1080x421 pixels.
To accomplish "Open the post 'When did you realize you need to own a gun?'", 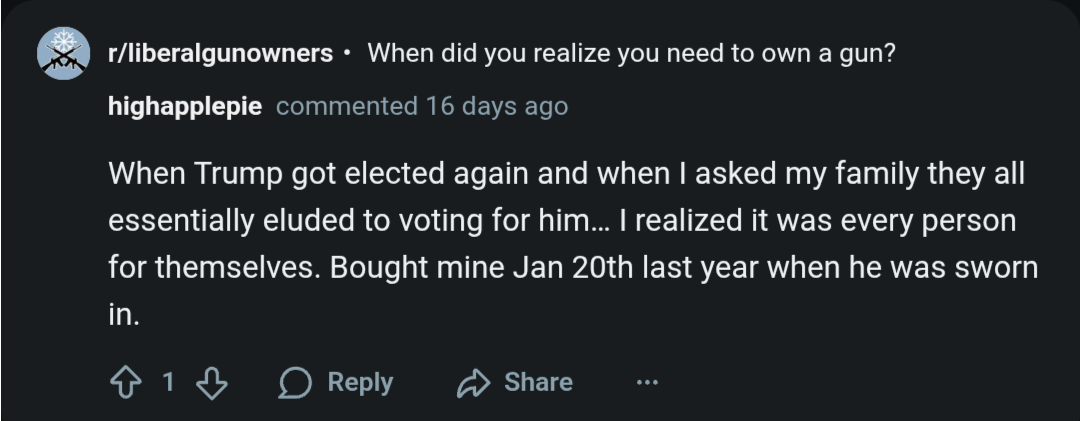I will (631, 53).
